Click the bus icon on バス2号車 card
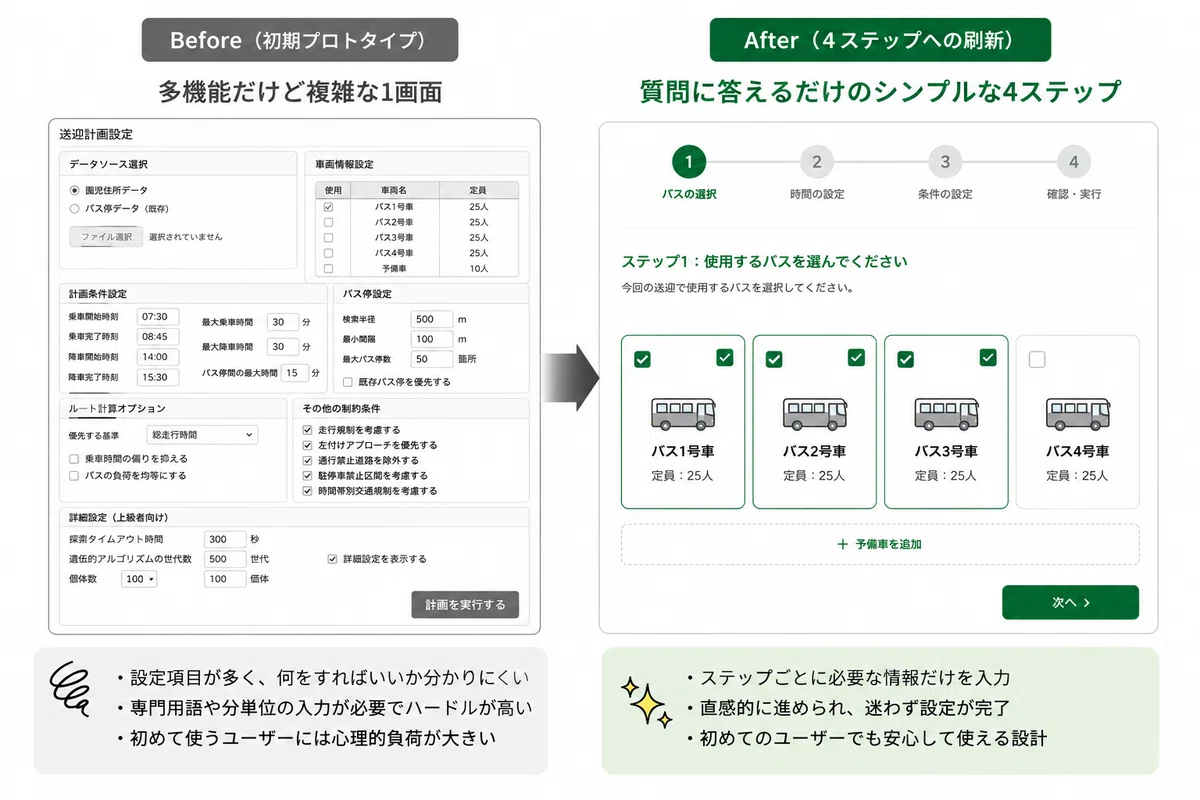The width and height of the screenshot is (1200, 800). pyautogui.click(x=814, y=414)
